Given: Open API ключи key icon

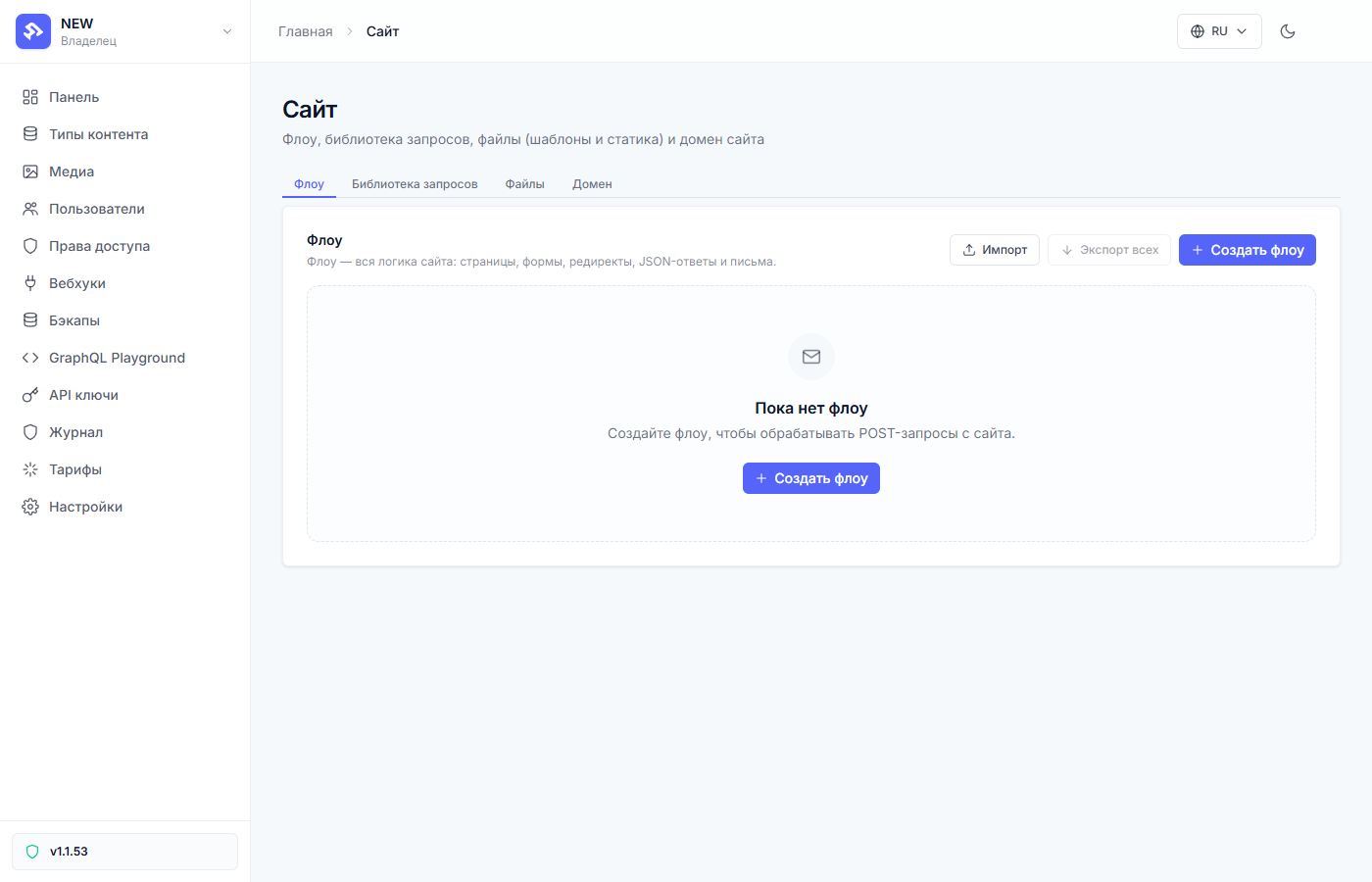Looking at the screenshot, I should (x=30, y=395).
